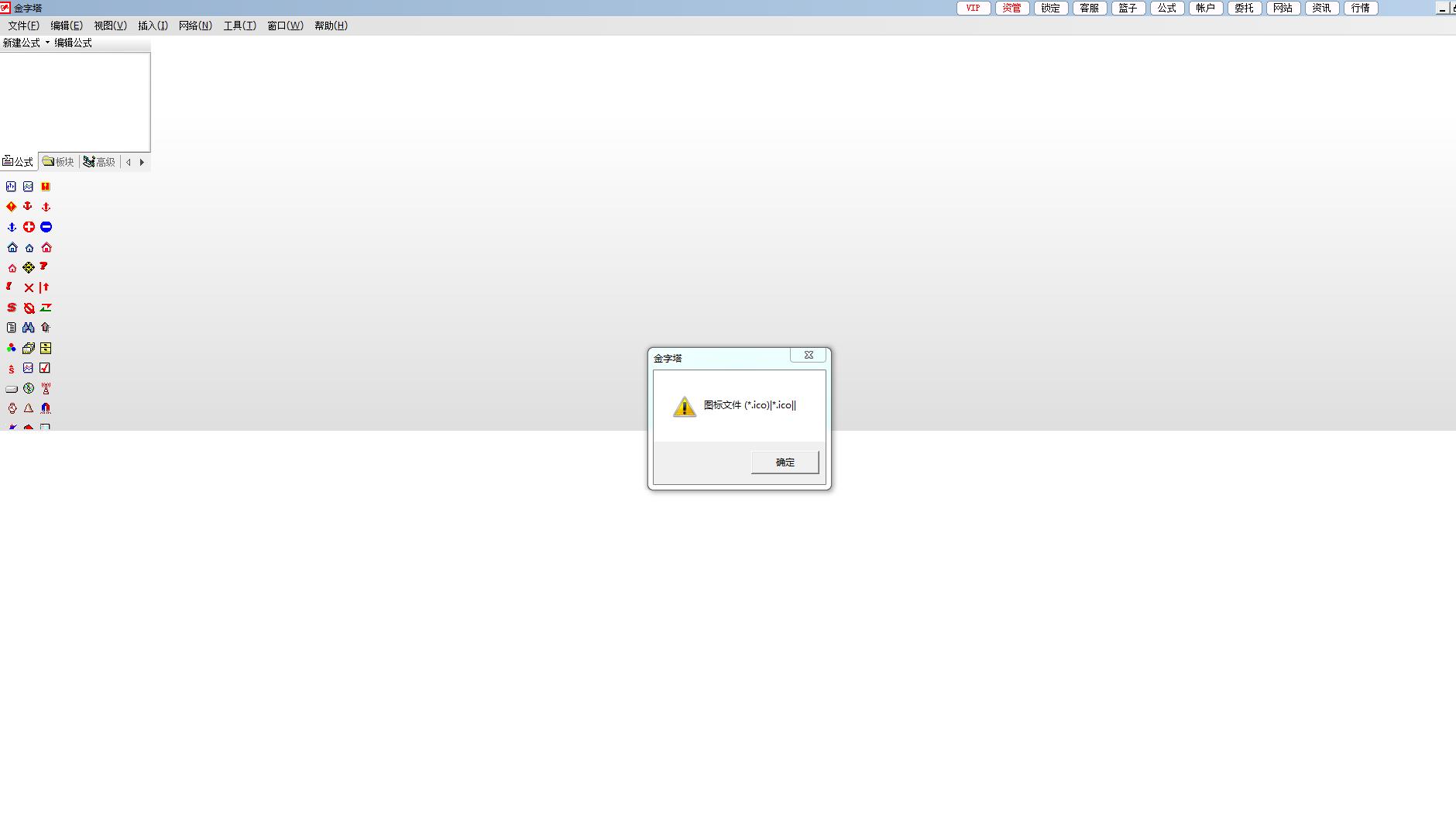Select the red and green zigzag arrows icon
The width and height of the screenshot is (1456, 815).
46,308
